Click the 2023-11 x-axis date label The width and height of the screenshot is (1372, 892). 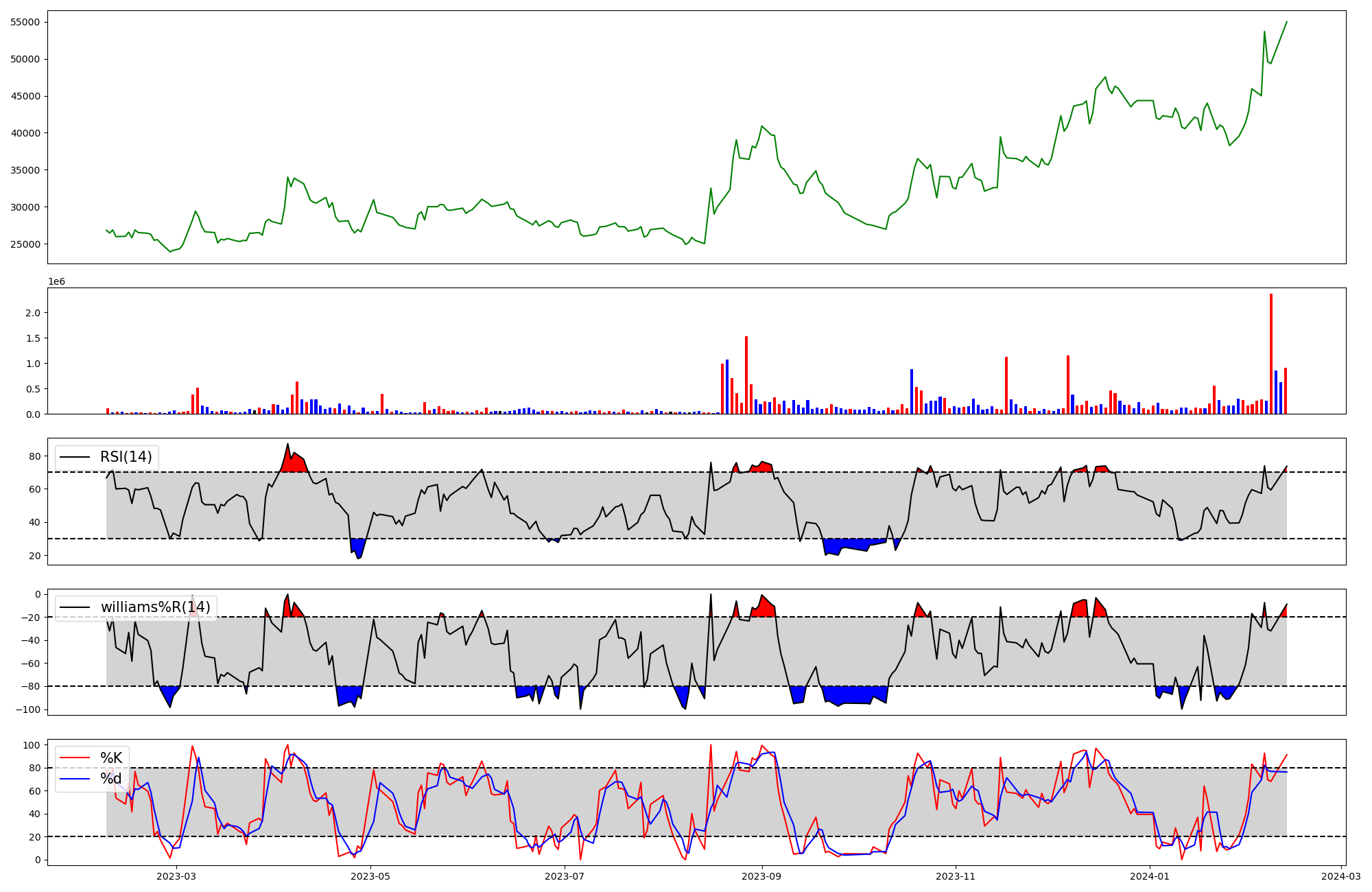956,876
